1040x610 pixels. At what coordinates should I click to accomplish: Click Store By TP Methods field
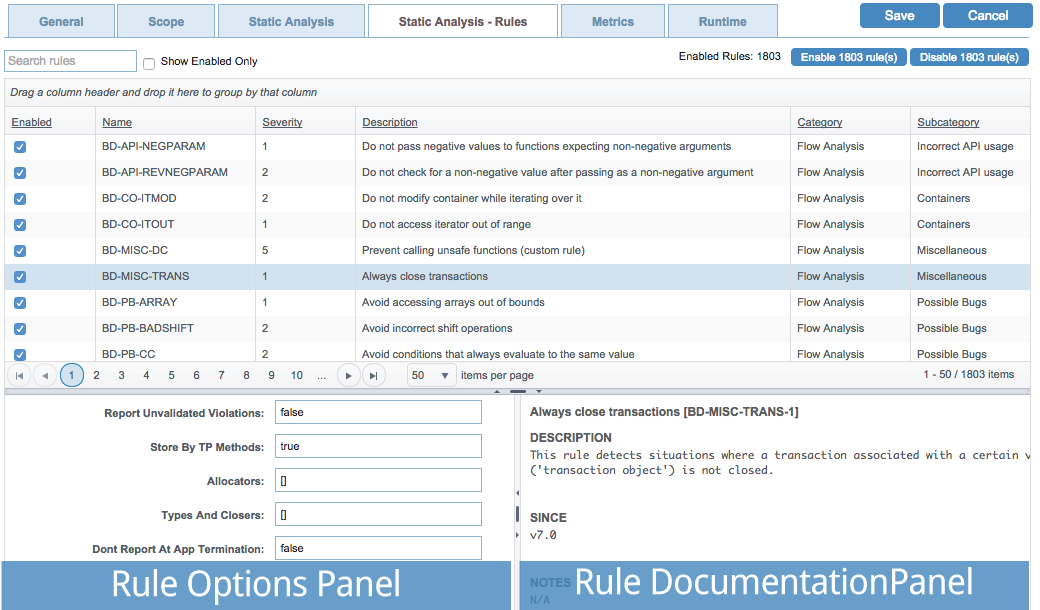click(x=378, y=446)
